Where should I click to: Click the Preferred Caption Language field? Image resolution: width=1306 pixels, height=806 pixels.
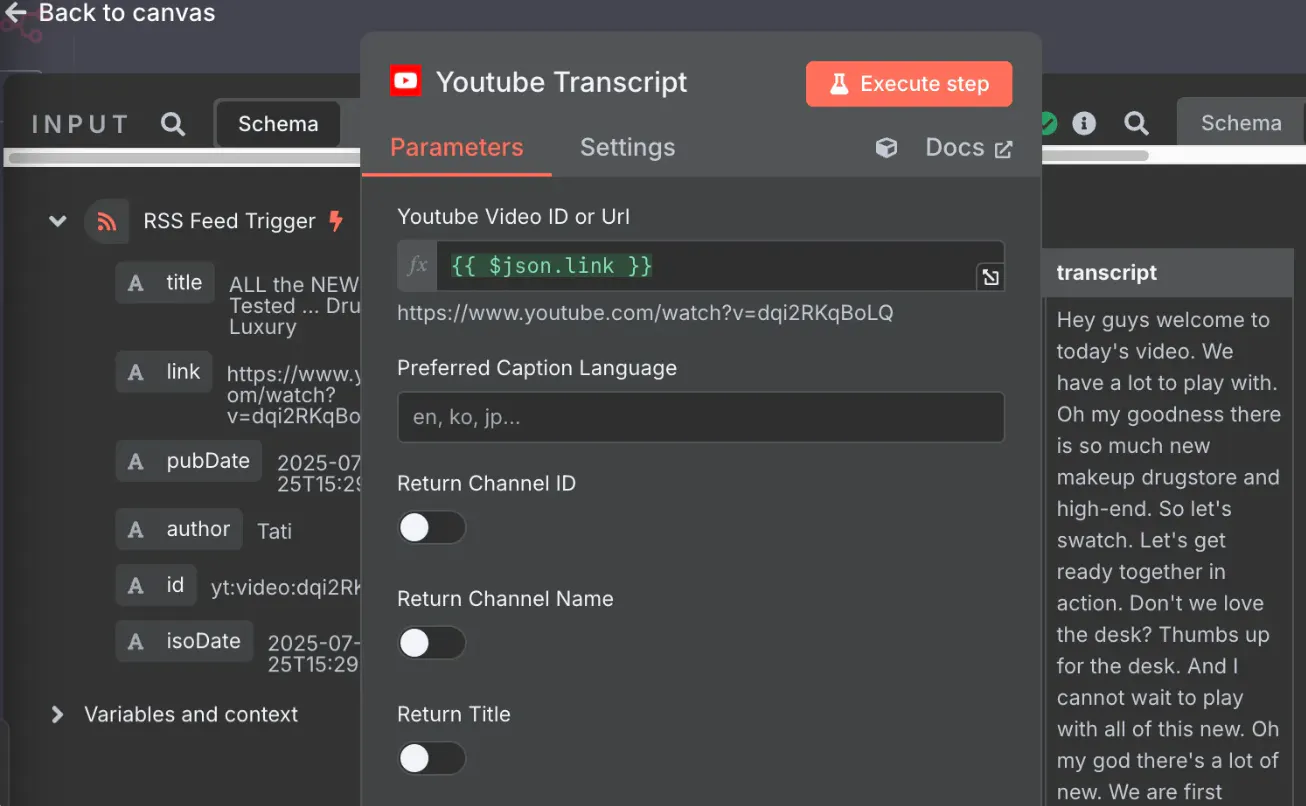click(x=700, y=417)
